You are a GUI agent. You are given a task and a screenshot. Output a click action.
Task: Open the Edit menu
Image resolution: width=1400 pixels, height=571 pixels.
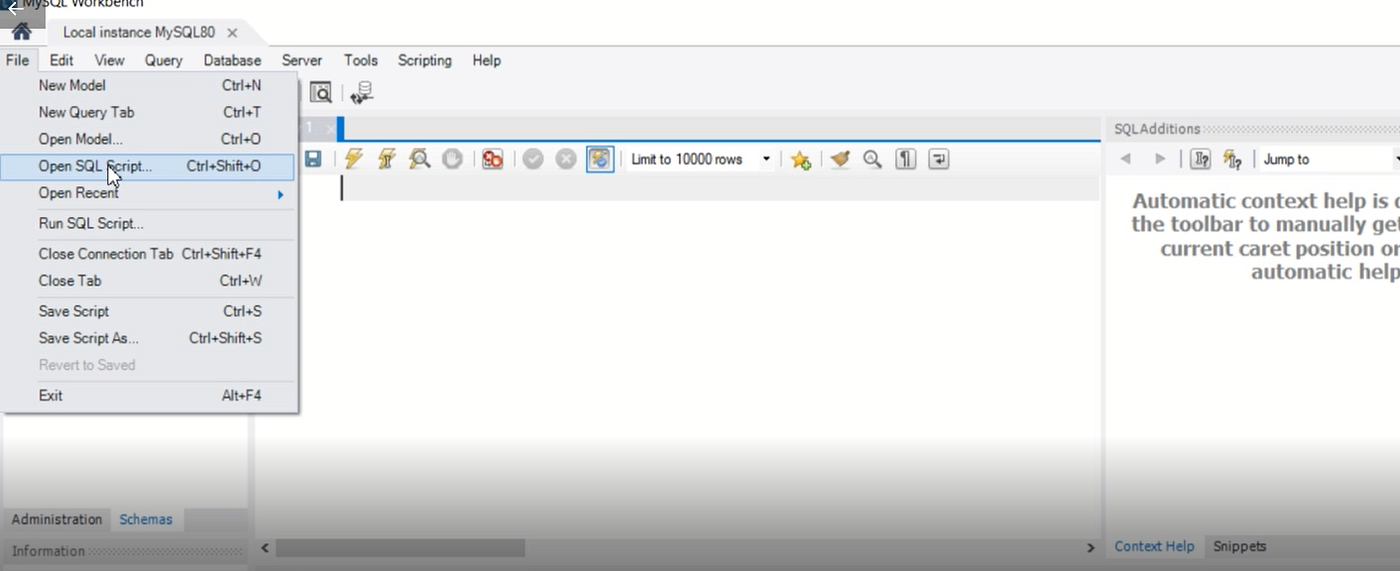[61, 60]
